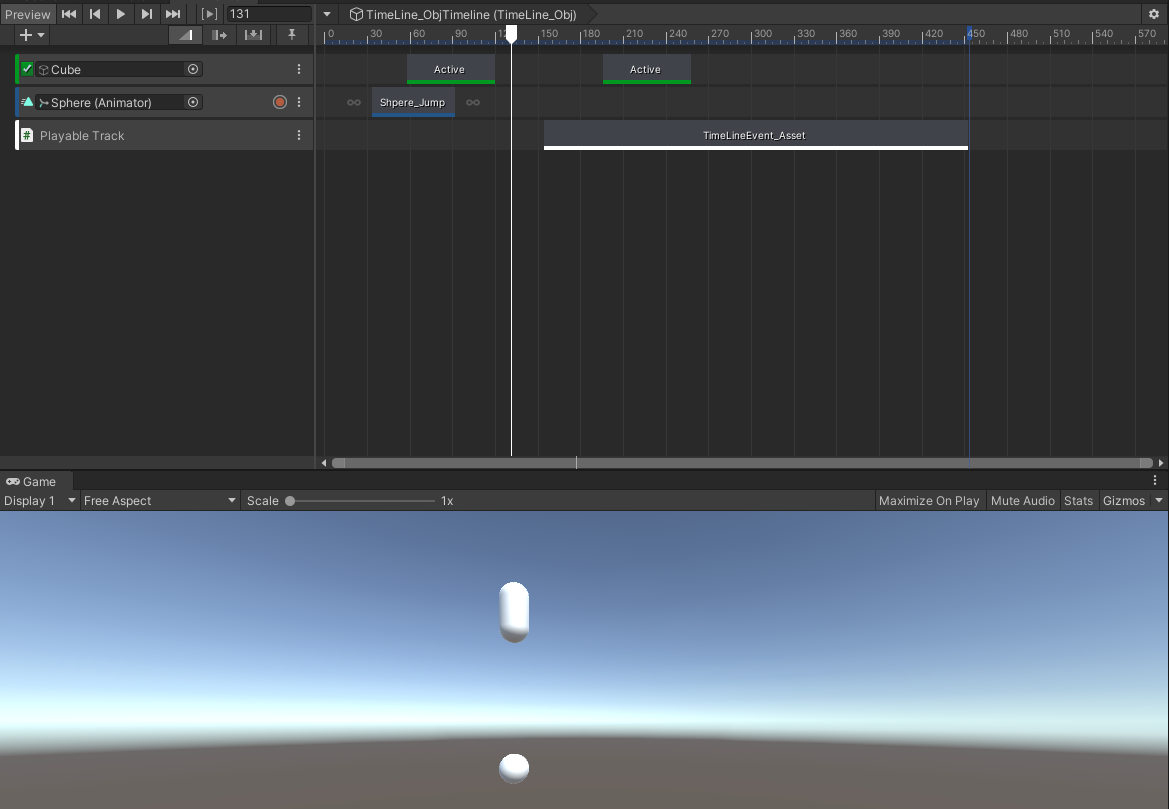
Task: Select the first Active clip on Cube track
Action: coord(450,69)
